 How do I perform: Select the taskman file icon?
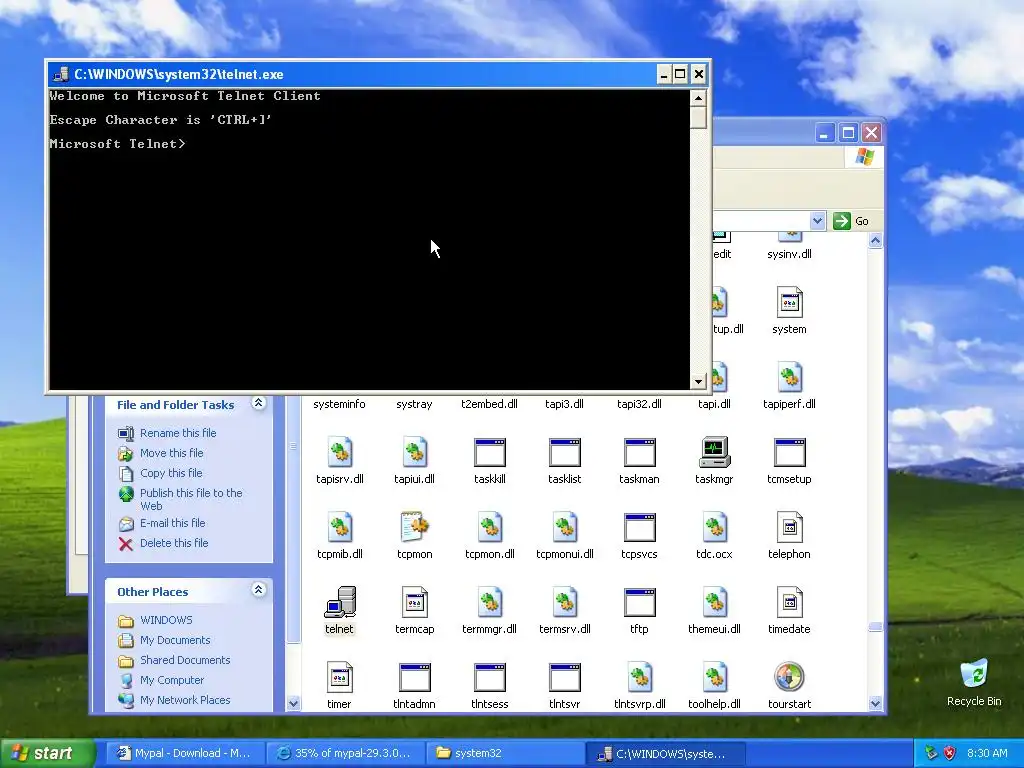pos(639,452)
